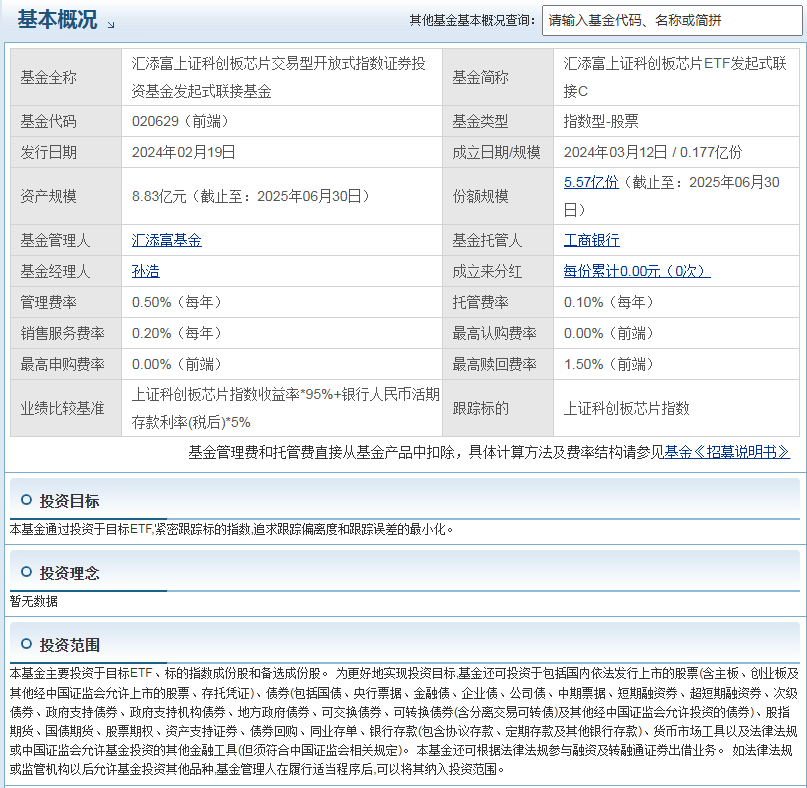The height and width of the screenshot is (788, 807).
Task: Select the investment objective sentence starting 本基金通过投资于目标ETF
Action: click(x=232, y=529)
